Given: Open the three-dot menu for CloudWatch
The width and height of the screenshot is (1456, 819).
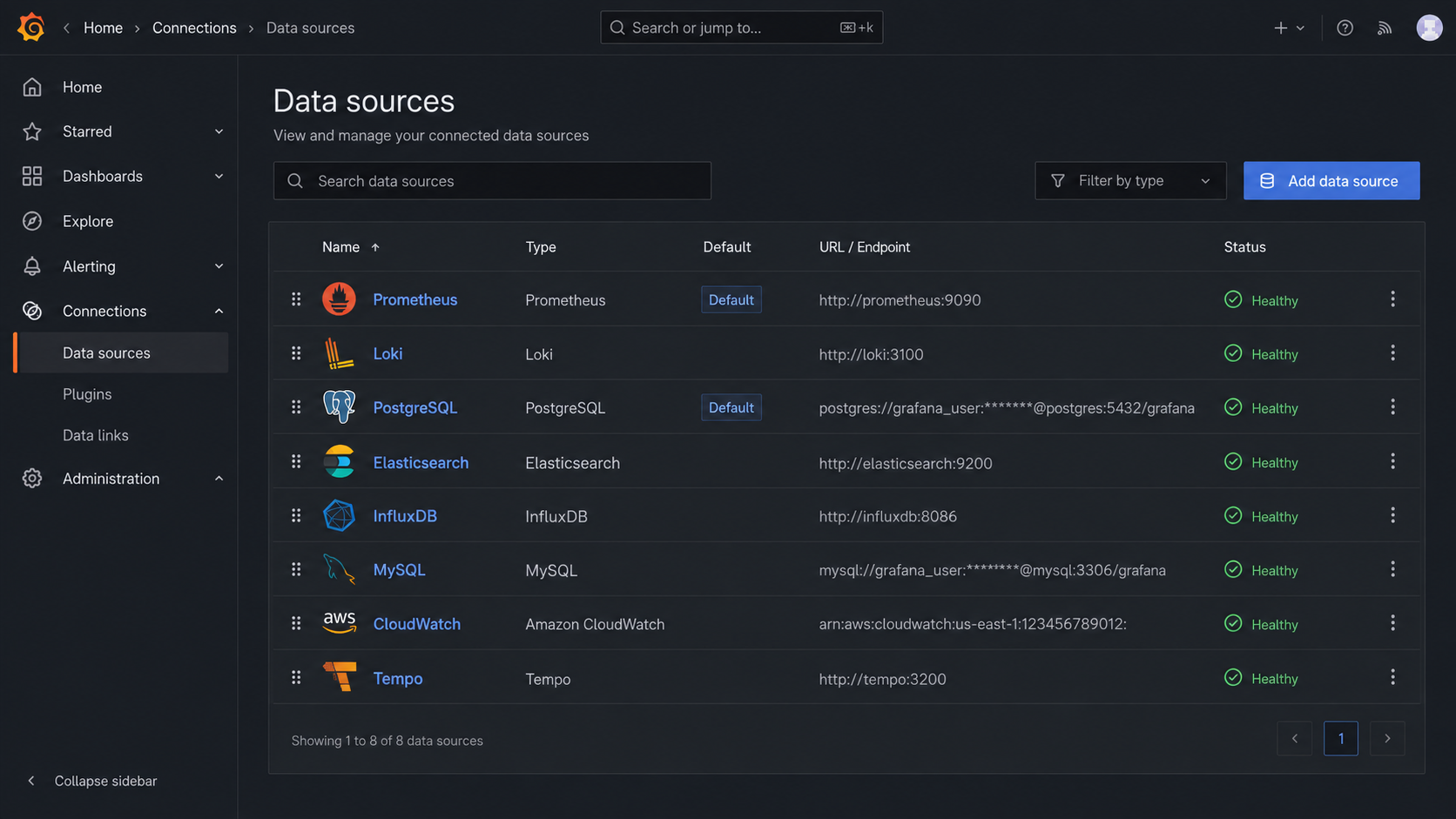Looking at the screenshot, I should [1392, 623].
